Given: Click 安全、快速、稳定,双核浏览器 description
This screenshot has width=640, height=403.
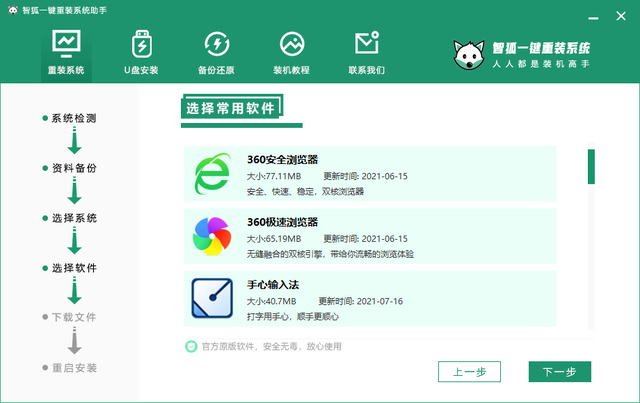Looking at the screenshot, I should click(x=305, y=191).
